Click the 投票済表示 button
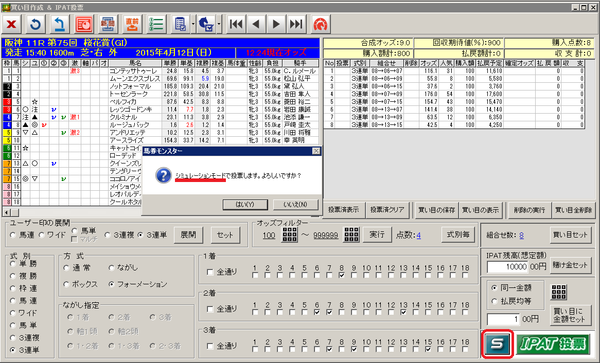The width and height of the screenshot is (600, 363). 344,210
